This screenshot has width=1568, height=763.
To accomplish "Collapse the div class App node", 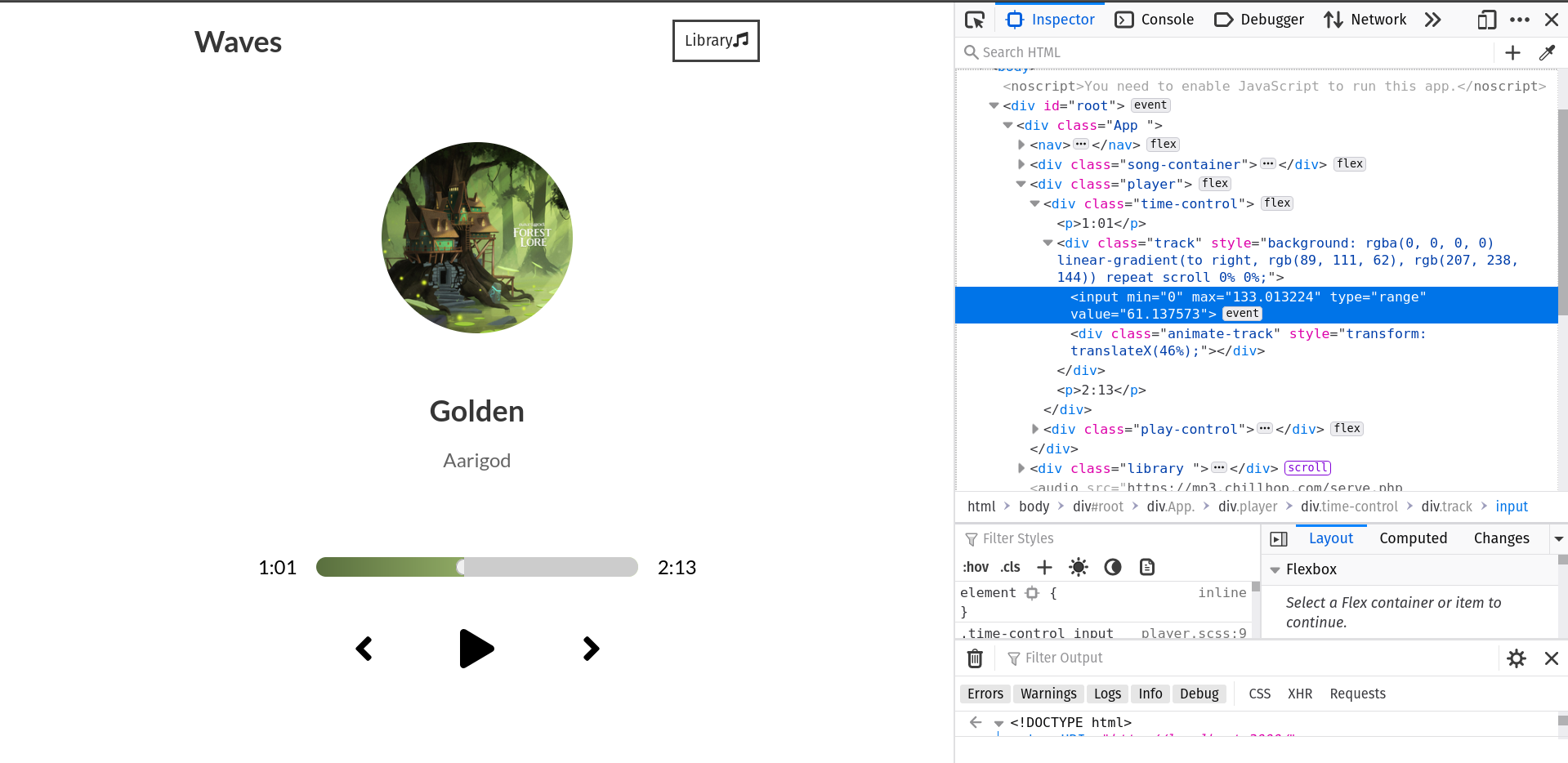I will click(x=1007, y=125).
